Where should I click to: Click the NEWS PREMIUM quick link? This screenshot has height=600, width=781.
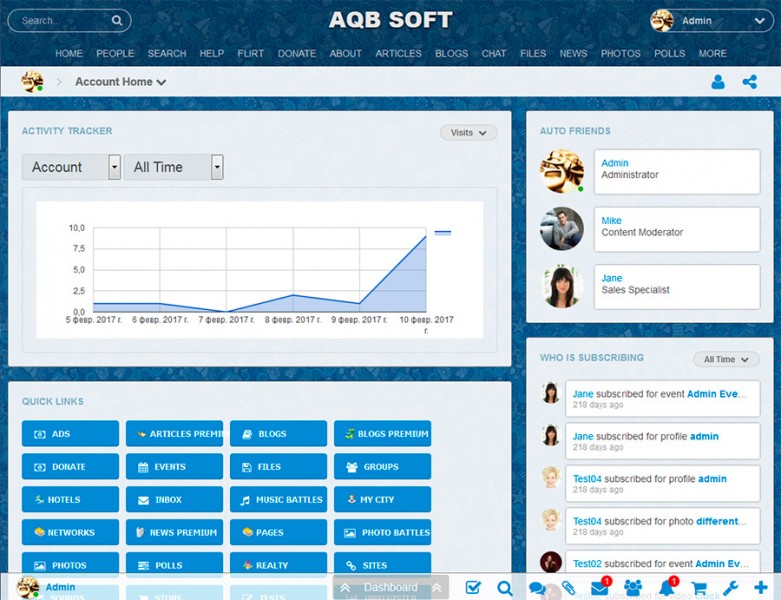point(174,532)
